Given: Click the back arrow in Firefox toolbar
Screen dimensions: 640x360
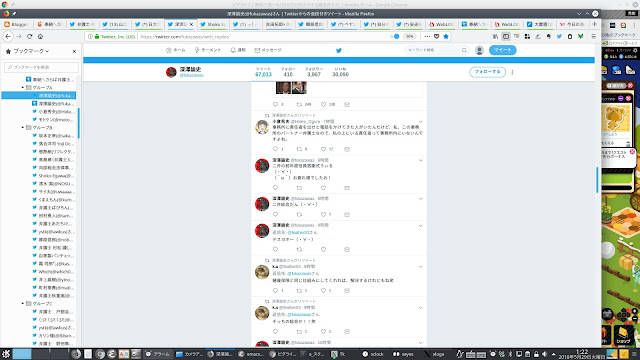Looking at the screenshot, I should (x=8, y=36).
